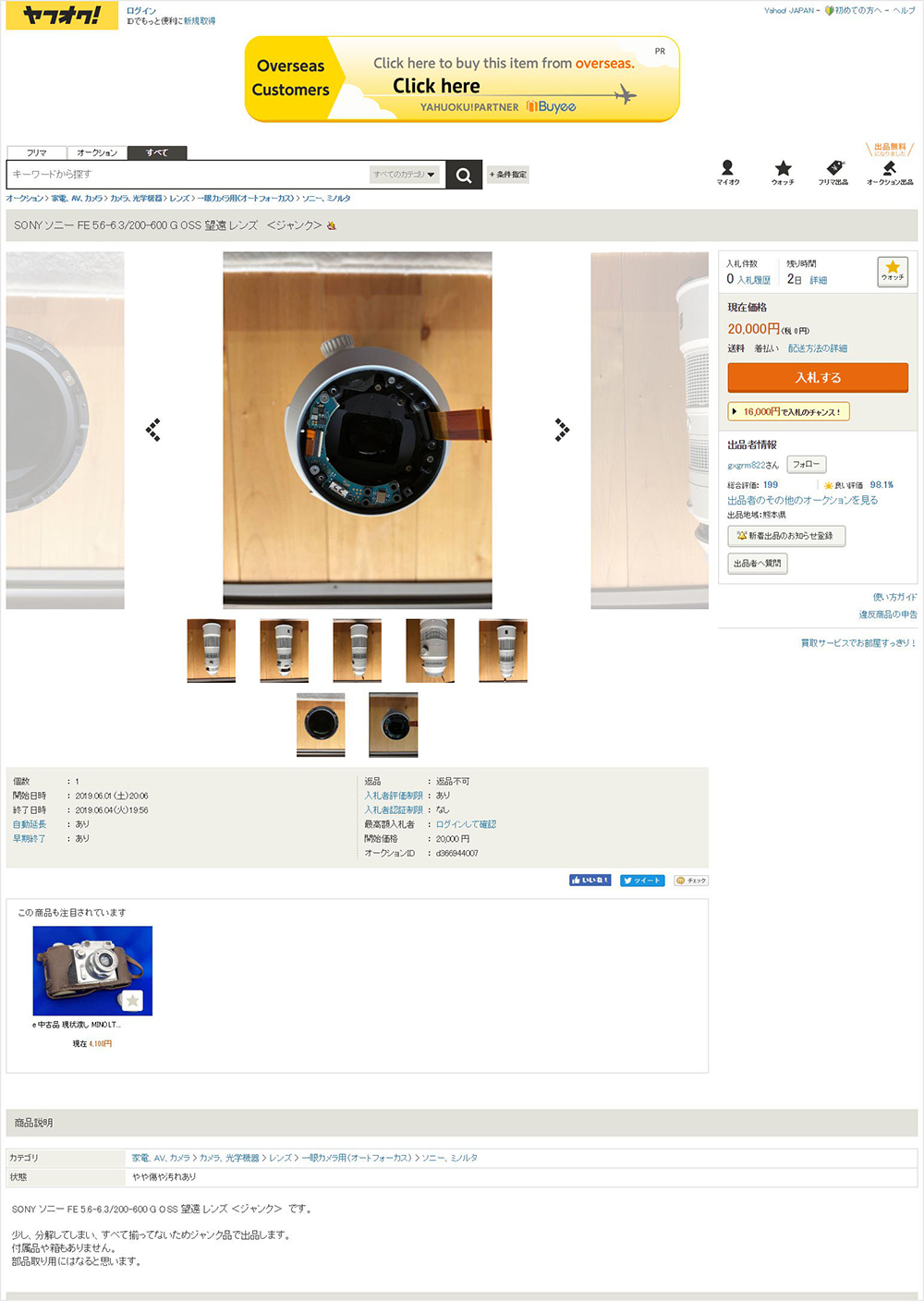Screen dimensions: 924x1301
Task: Expand 16,000円で入札のチャンス banner
Action: 789,411
